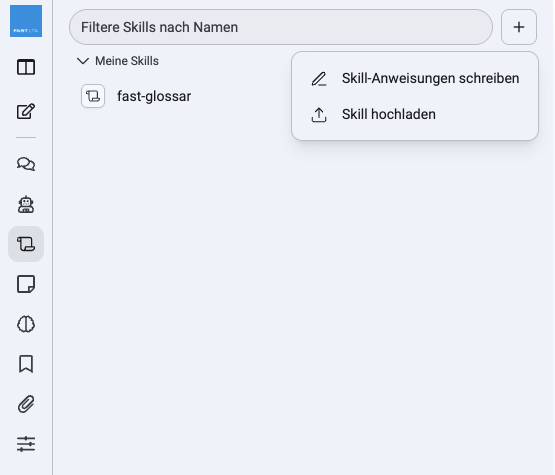Choose Skill hochladen menu entry
Viewport: 555px width, 475px height.
point(415,114)
